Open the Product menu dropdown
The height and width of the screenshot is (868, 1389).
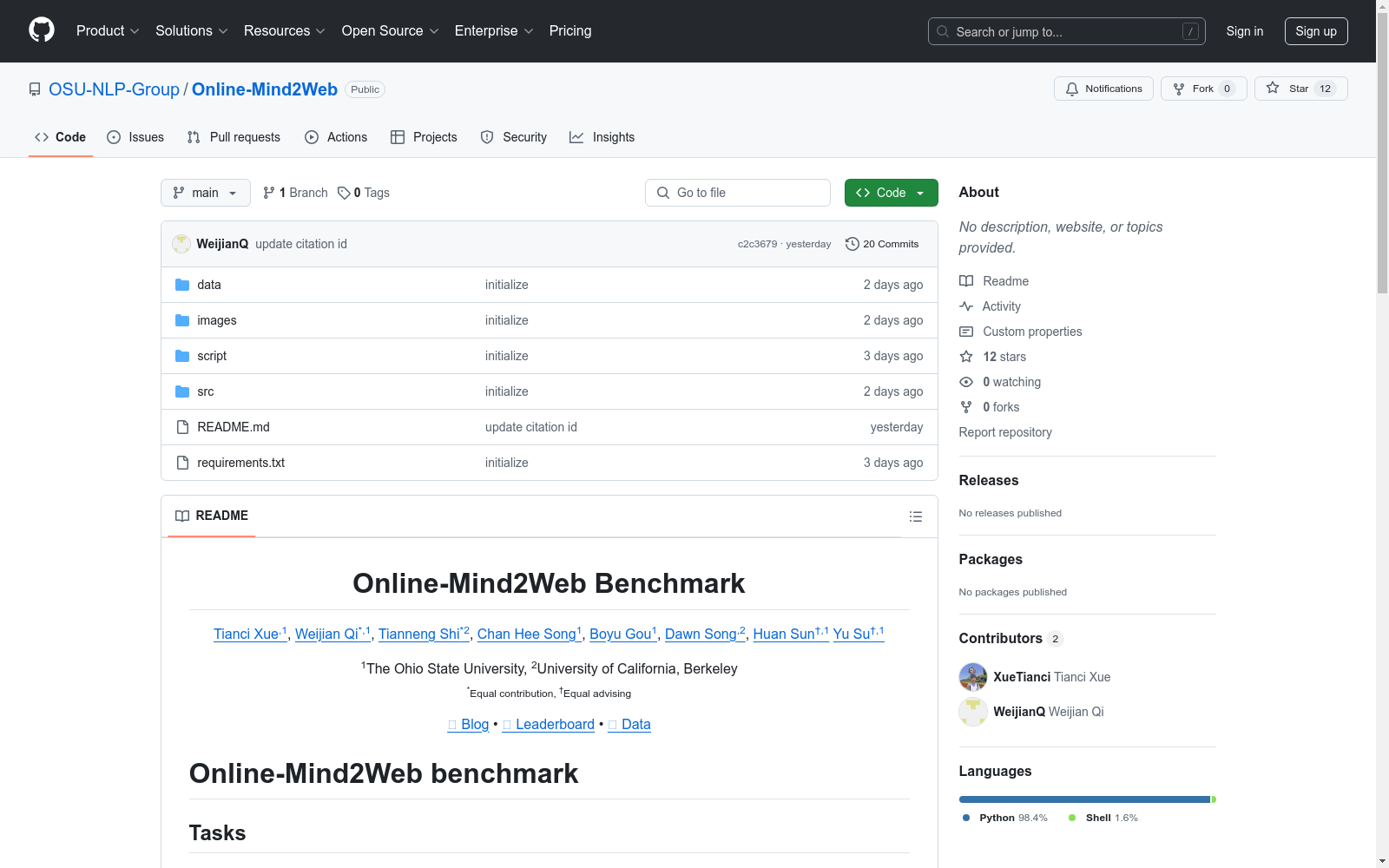pyautogui.click(x=106, y=30)
